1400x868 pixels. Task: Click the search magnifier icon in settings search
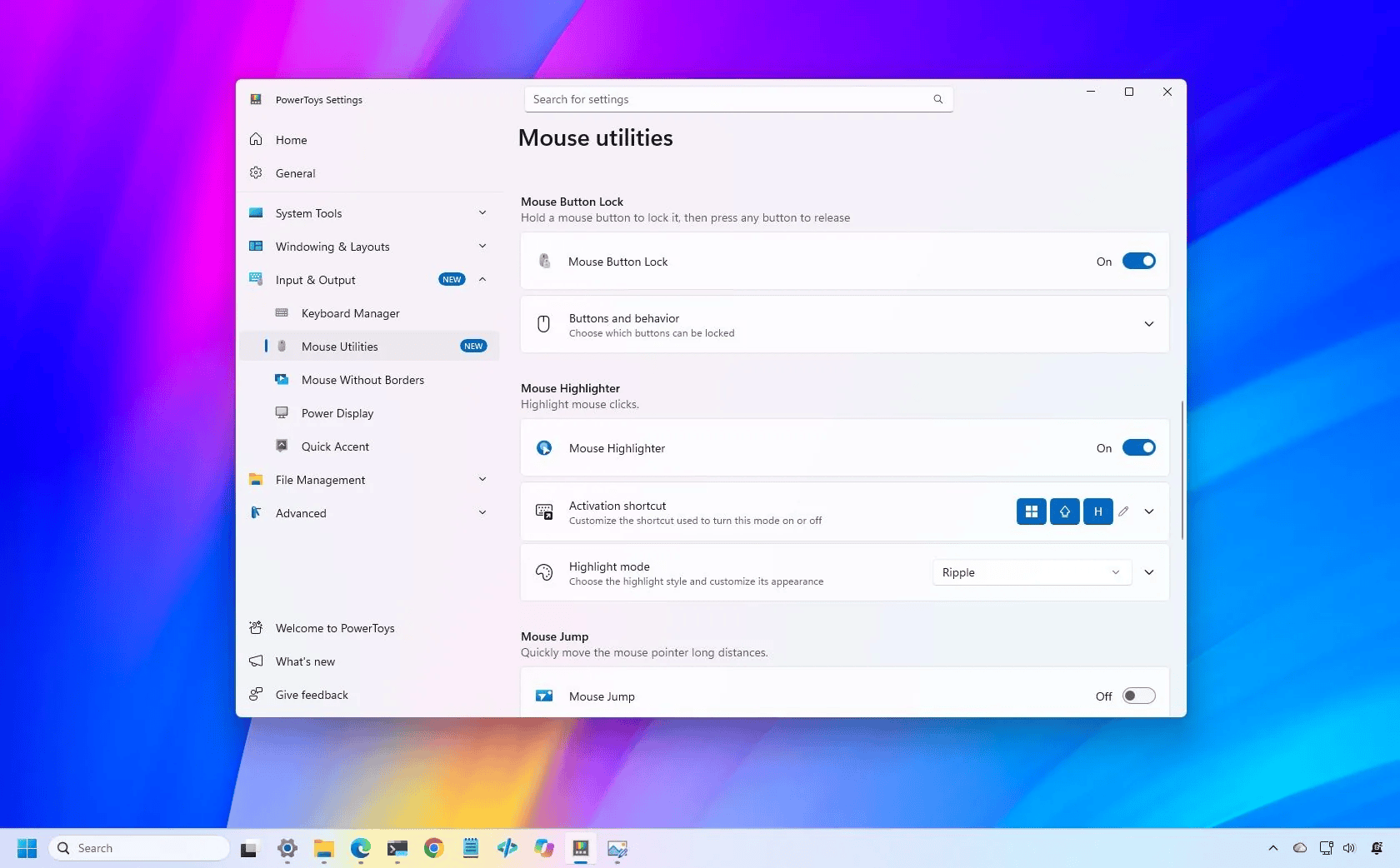point(937,99)
